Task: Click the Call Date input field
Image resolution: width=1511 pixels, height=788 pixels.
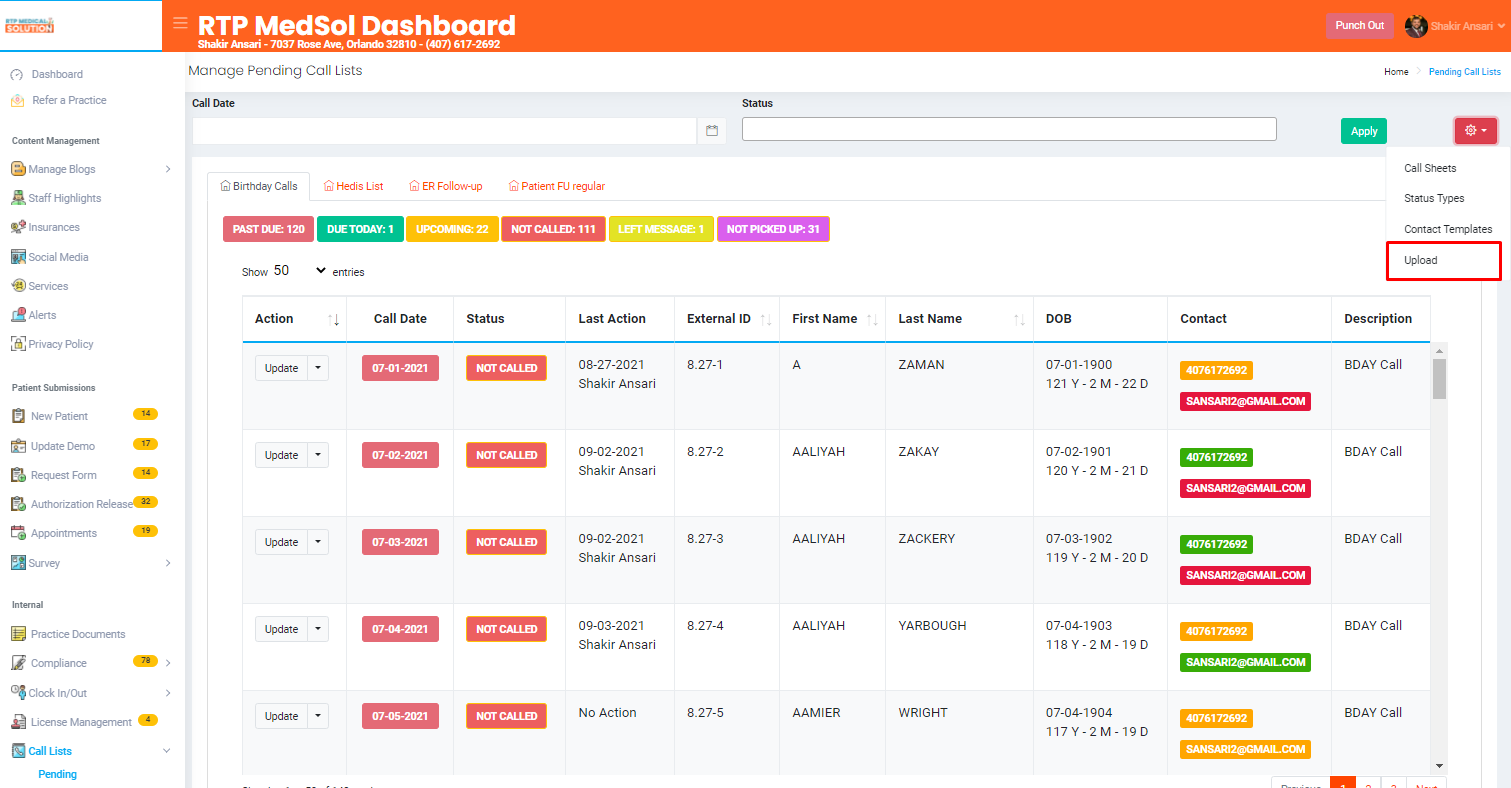Action: coord(444,131)
